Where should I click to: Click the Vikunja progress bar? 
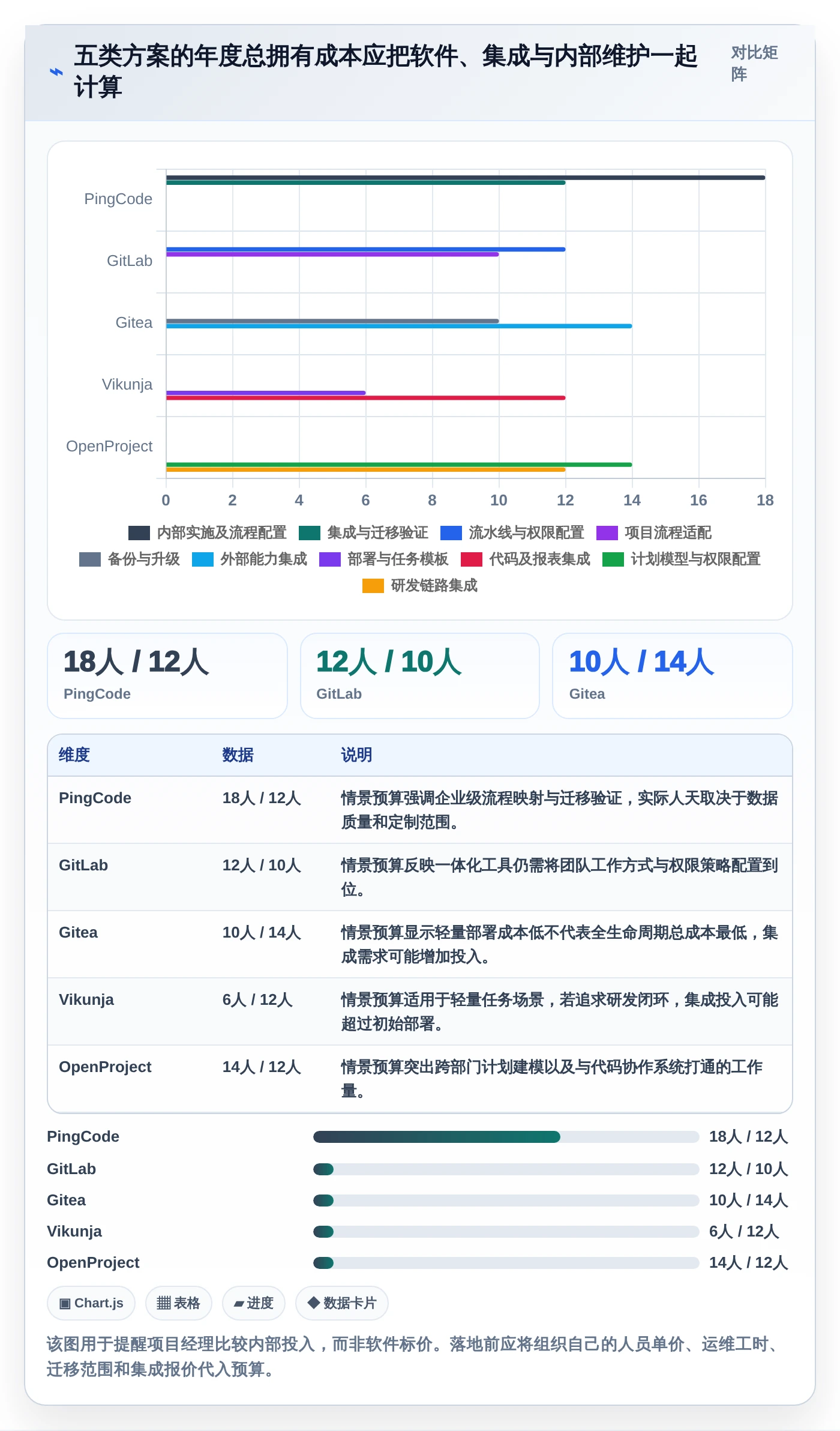pyautogui.click(x=506, y=1232)
